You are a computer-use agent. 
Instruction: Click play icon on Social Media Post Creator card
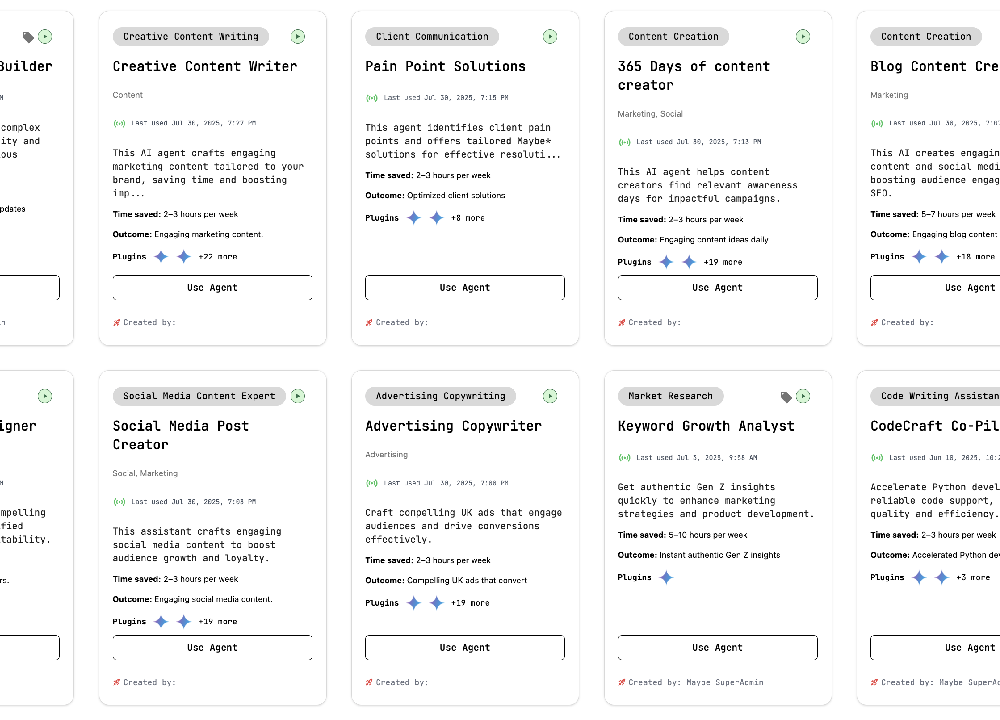(x=298, y=396)
